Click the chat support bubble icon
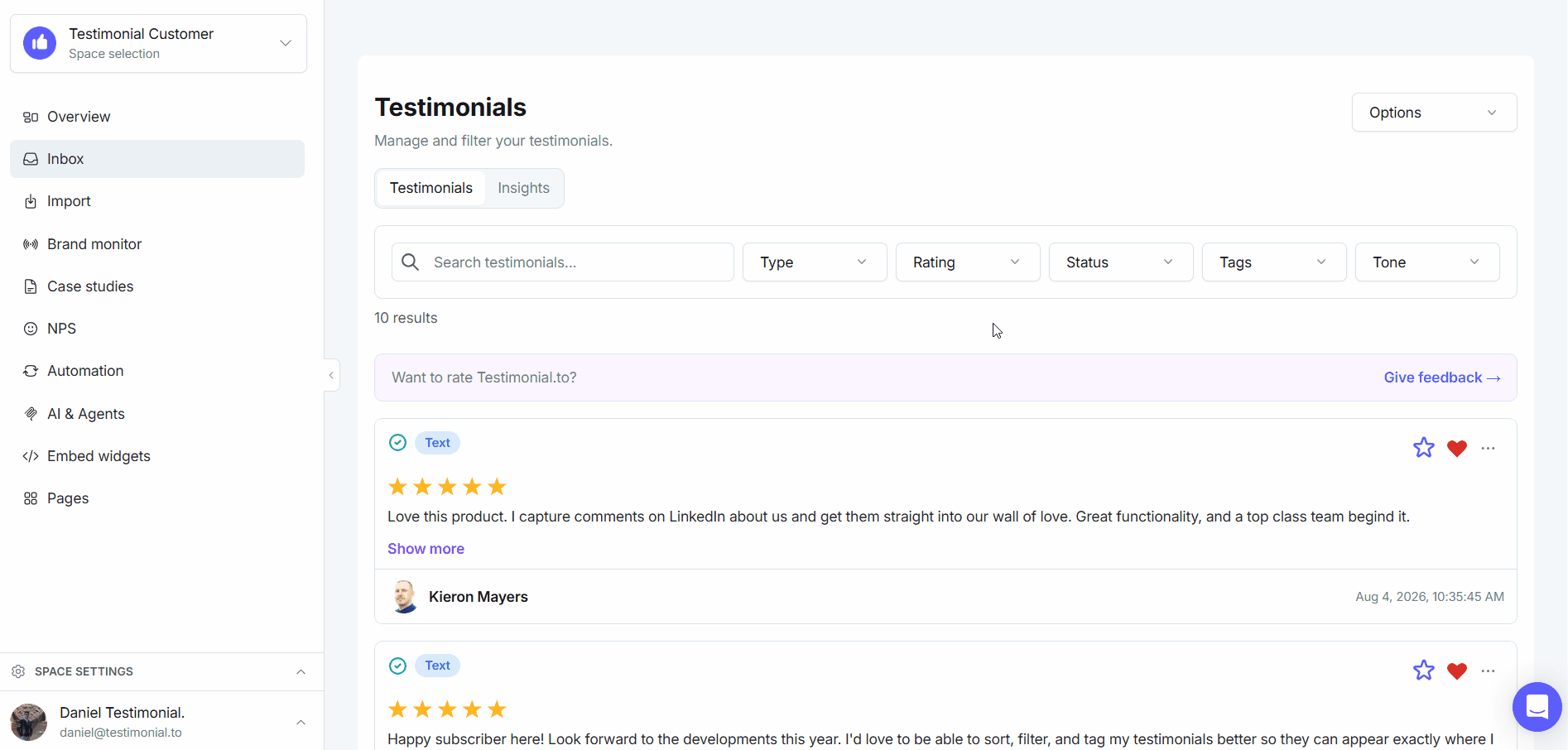1568x750 pixels. (x=1537, y=707)
